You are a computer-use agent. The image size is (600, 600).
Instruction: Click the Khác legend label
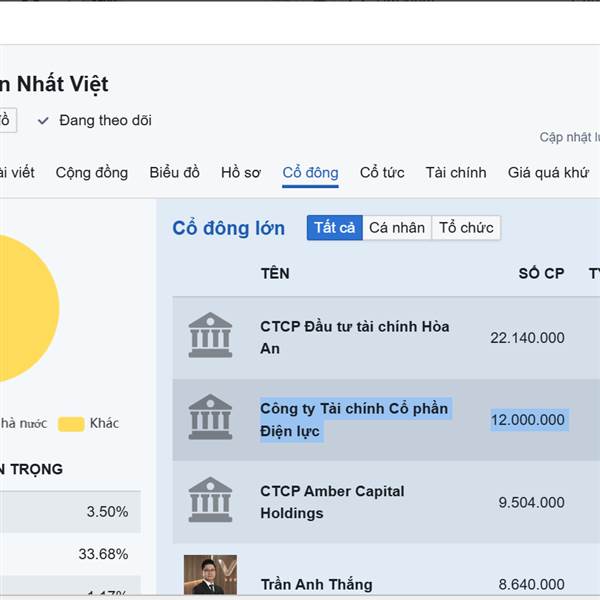pyautogui.click(x=104, y=423)
